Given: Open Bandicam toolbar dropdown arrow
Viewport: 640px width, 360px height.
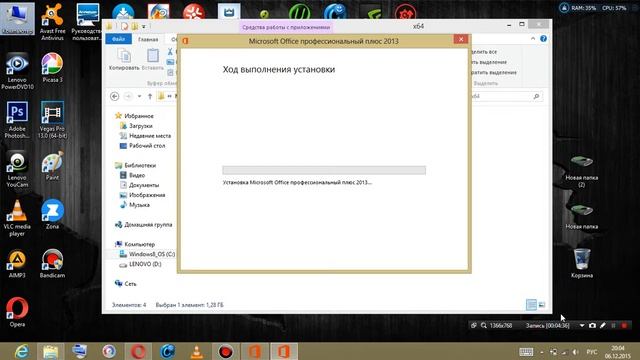Looking at the screenshot, I should (582, 325).
